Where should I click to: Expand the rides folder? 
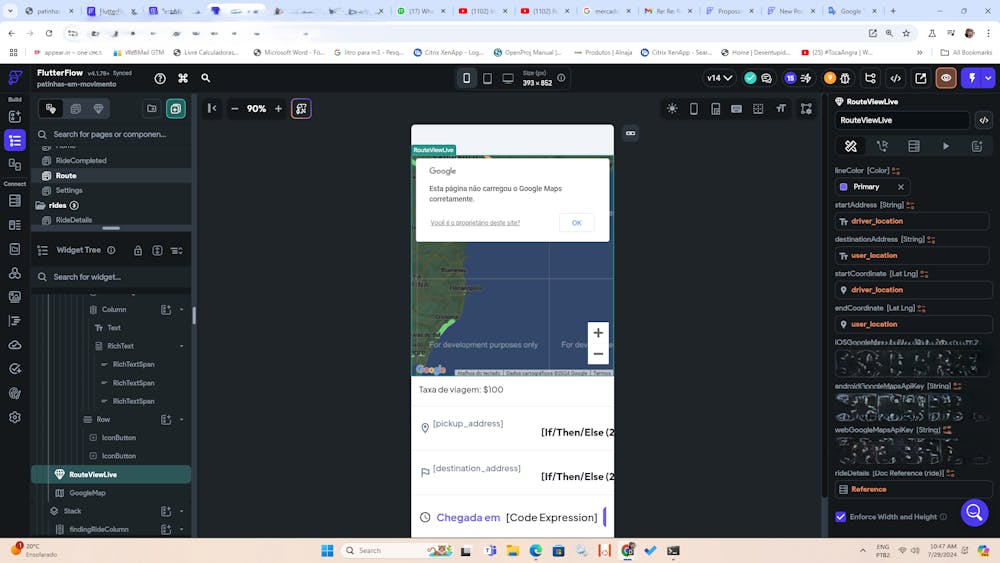(57, 205)
